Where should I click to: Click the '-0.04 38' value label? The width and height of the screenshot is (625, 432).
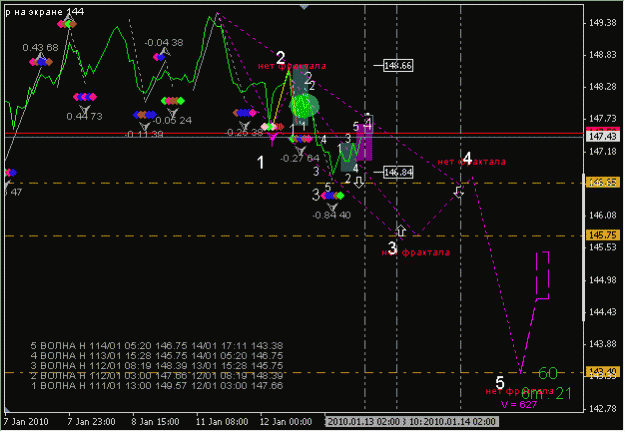point(164,43)
